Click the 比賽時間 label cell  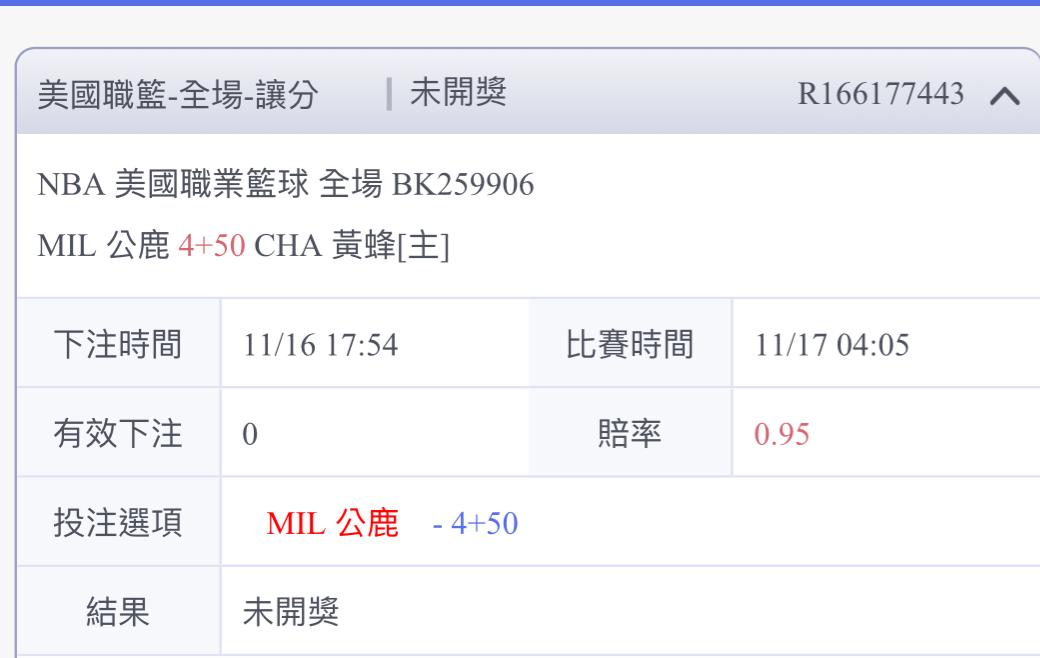tap(630, 344)
